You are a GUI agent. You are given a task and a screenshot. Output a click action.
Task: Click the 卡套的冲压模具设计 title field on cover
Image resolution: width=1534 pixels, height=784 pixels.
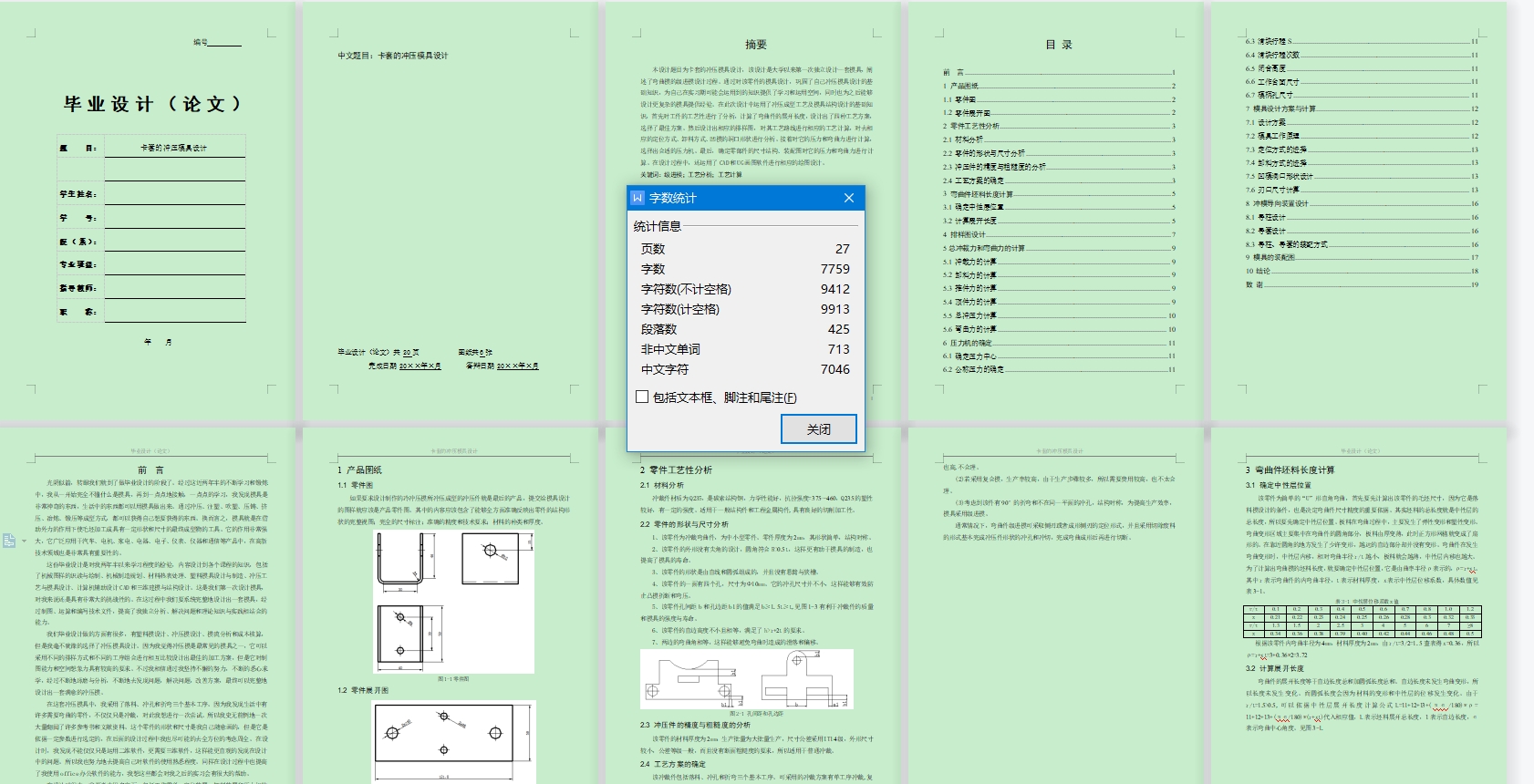click(x=174, y=147)
